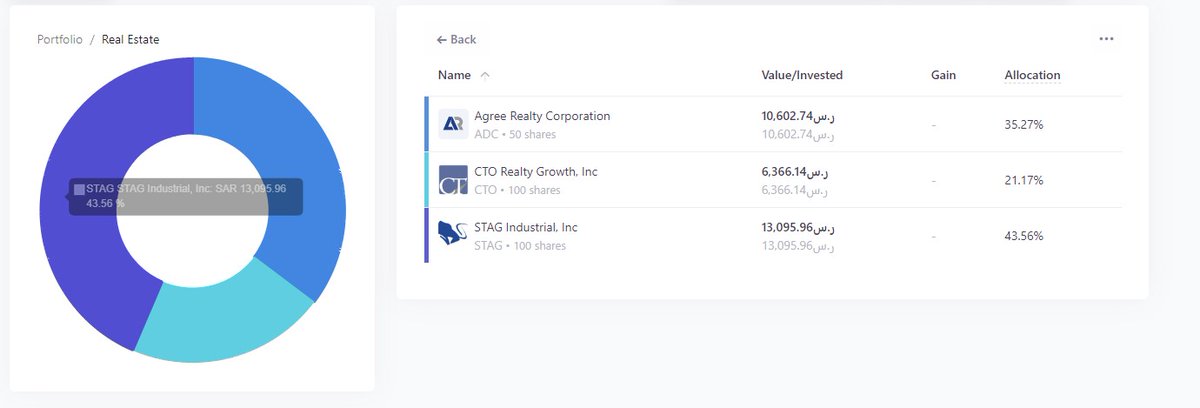Click the 13,095.96 value in the STAG row
Image resolution: width=1200 pixels, height=408 pixels.
coord(798,228)
